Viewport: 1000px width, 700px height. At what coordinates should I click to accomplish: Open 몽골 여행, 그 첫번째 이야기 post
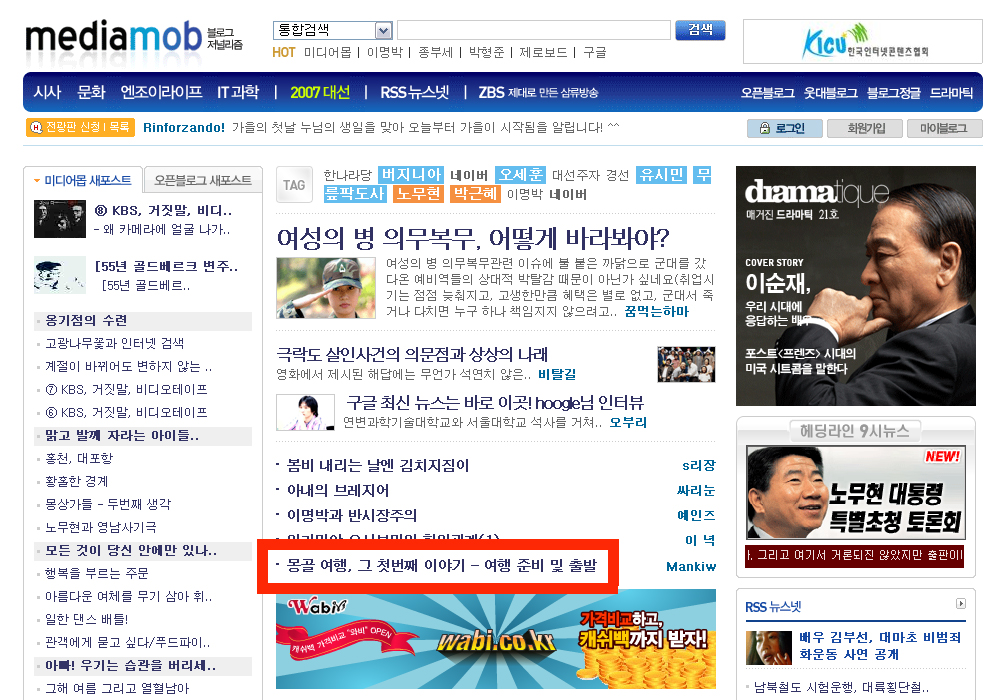(x=441, y=565)
